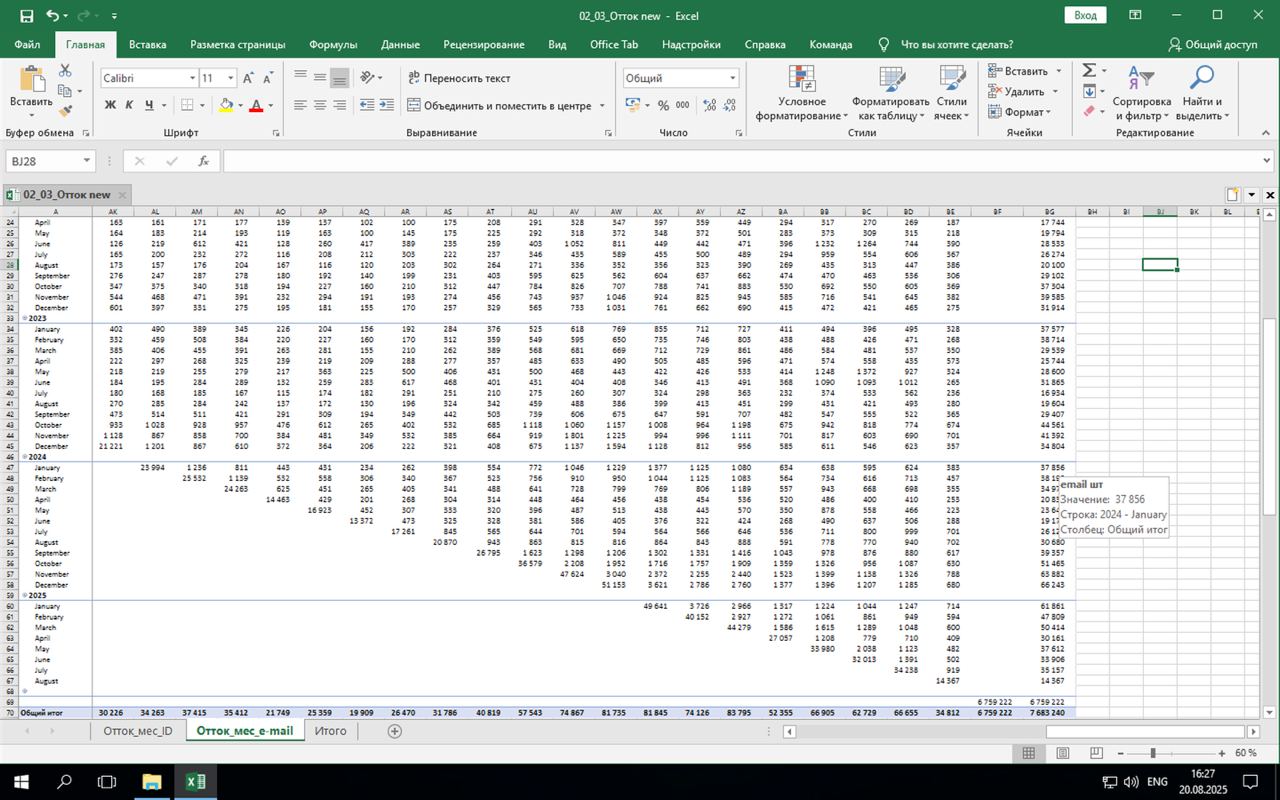This screenshot has width=1280, height=800.
Task: Click the increase font size icon
Action: coord(249,78)
